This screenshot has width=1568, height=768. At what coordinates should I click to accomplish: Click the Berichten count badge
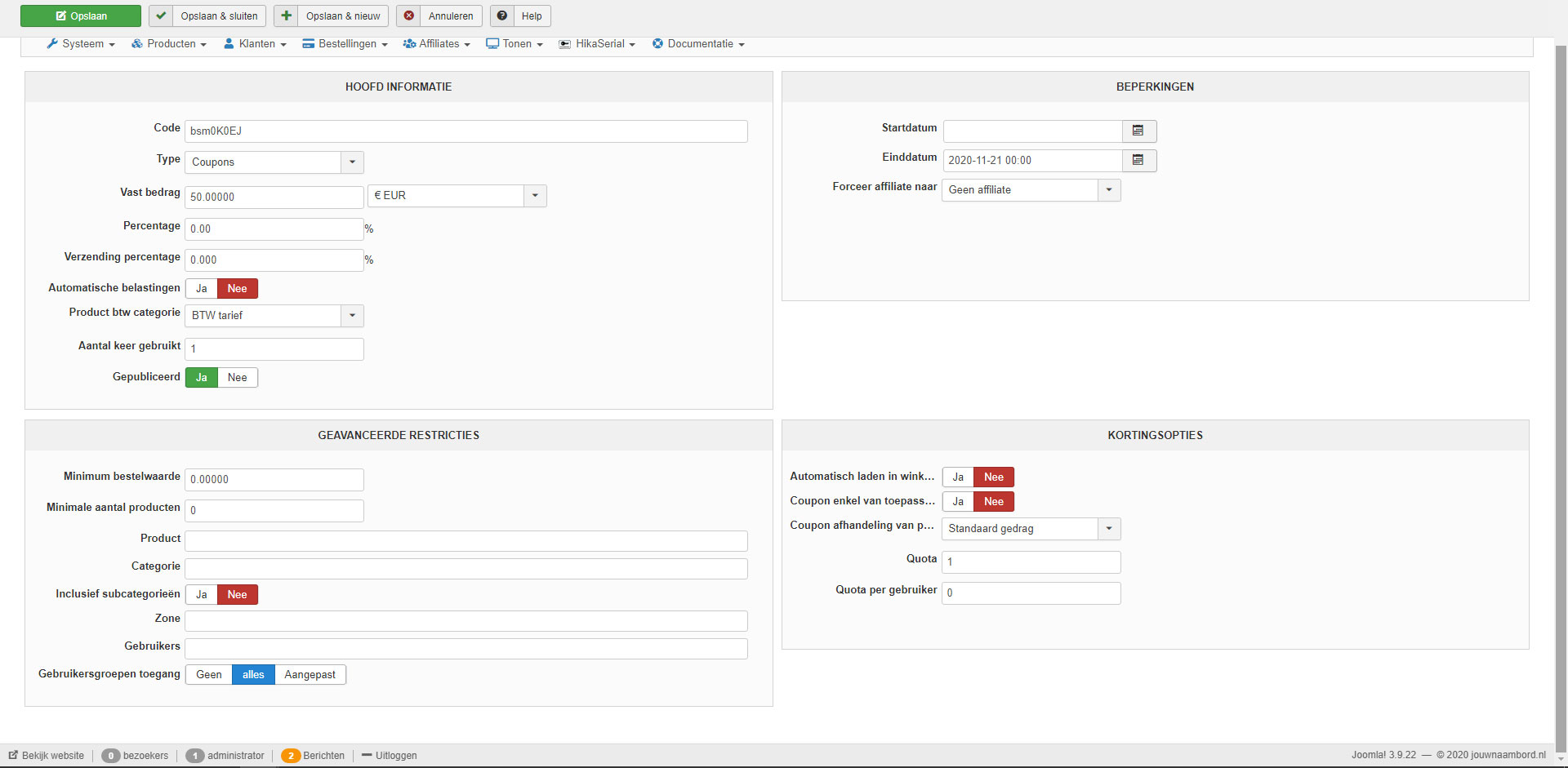coord(291,756)
